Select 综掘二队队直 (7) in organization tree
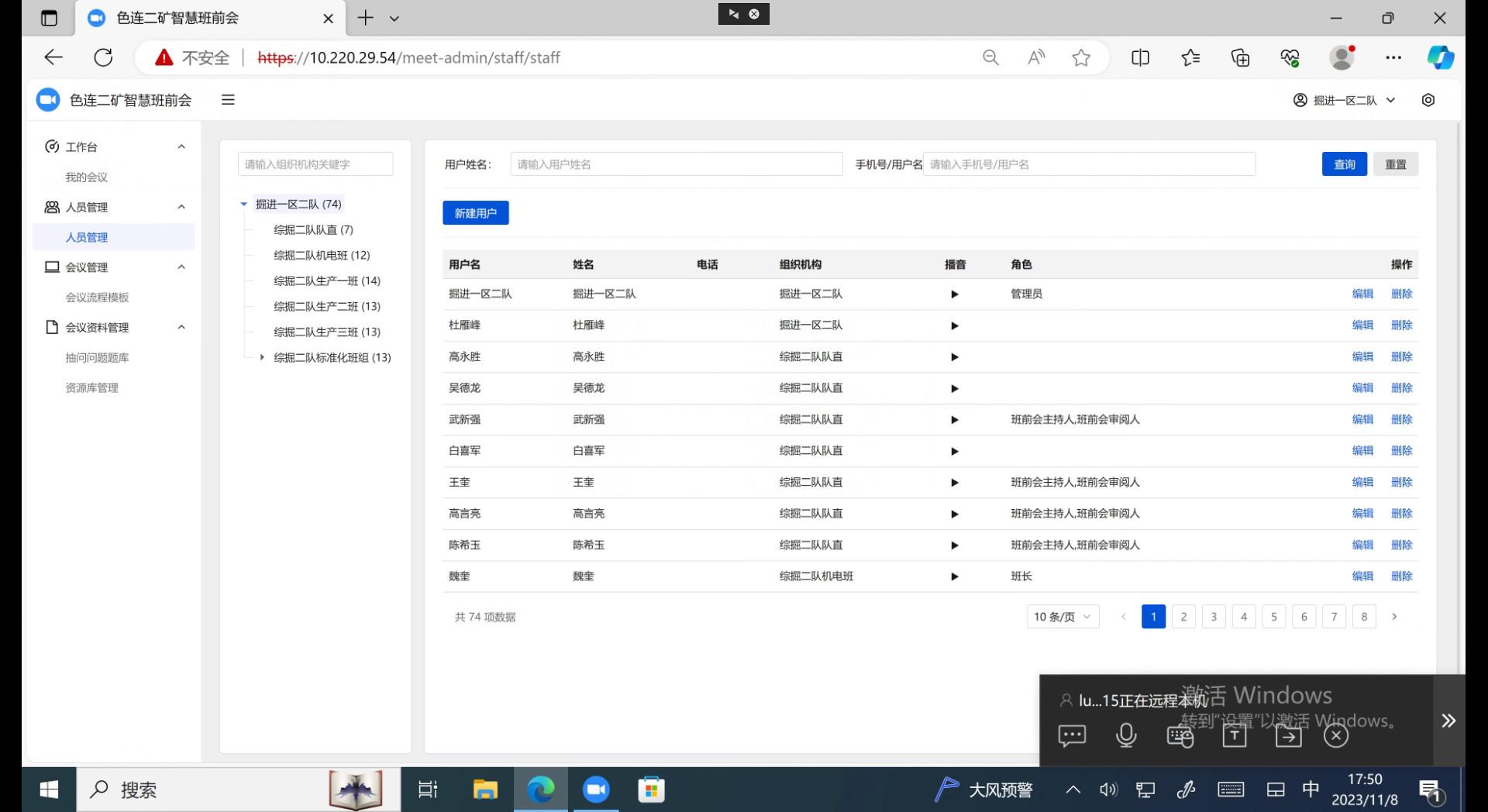This screenshot has height=812, width=1488. 313,230
